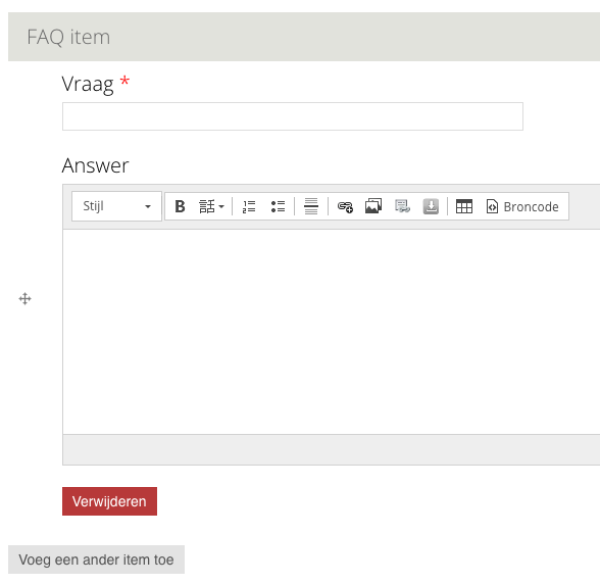Viewport: 600px width, 584px height.
Task: Open the language selector dropdown
Action: tap(211, 207)
